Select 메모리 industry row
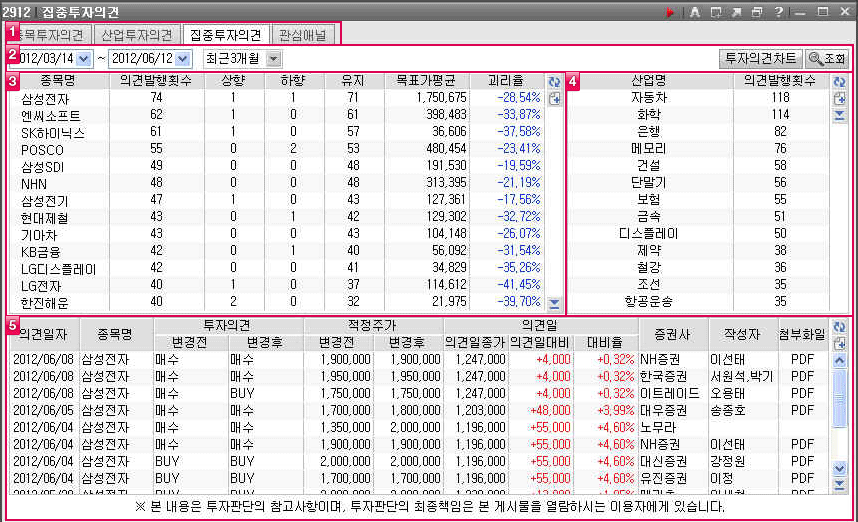The image size is (858, 522). pos(698,149)
